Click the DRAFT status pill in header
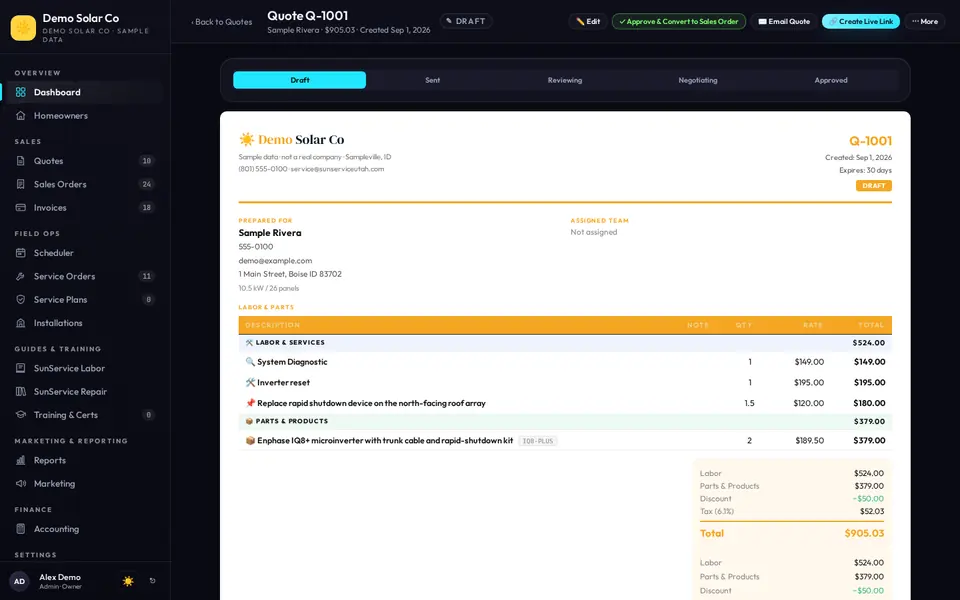This screenshot has width=960, height=600. point(466,21)
